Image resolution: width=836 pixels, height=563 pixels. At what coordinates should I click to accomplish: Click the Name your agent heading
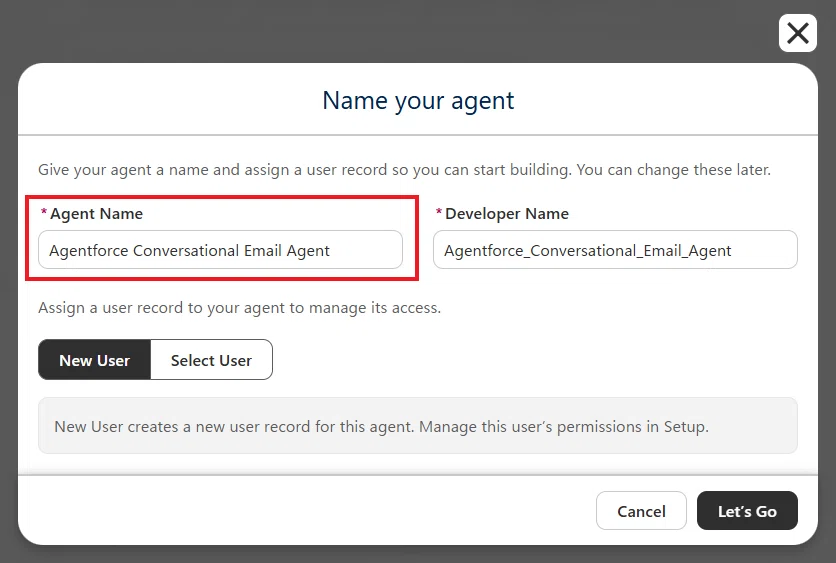pyautogui.click(x=418, y=101)
